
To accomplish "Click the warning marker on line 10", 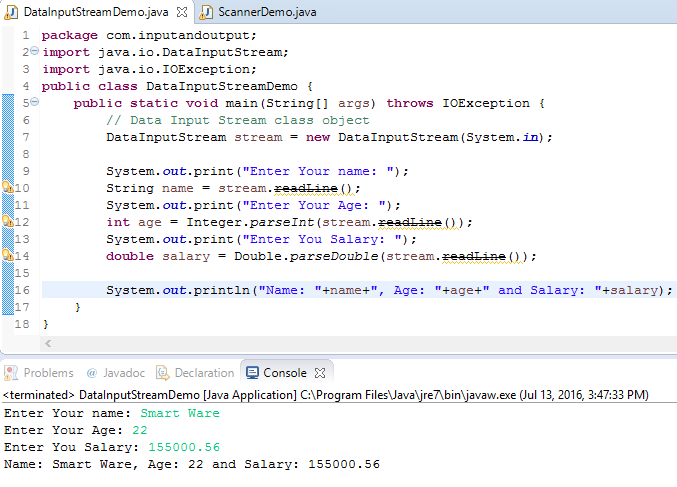I will pyautogui.click(x=8, y=187).
